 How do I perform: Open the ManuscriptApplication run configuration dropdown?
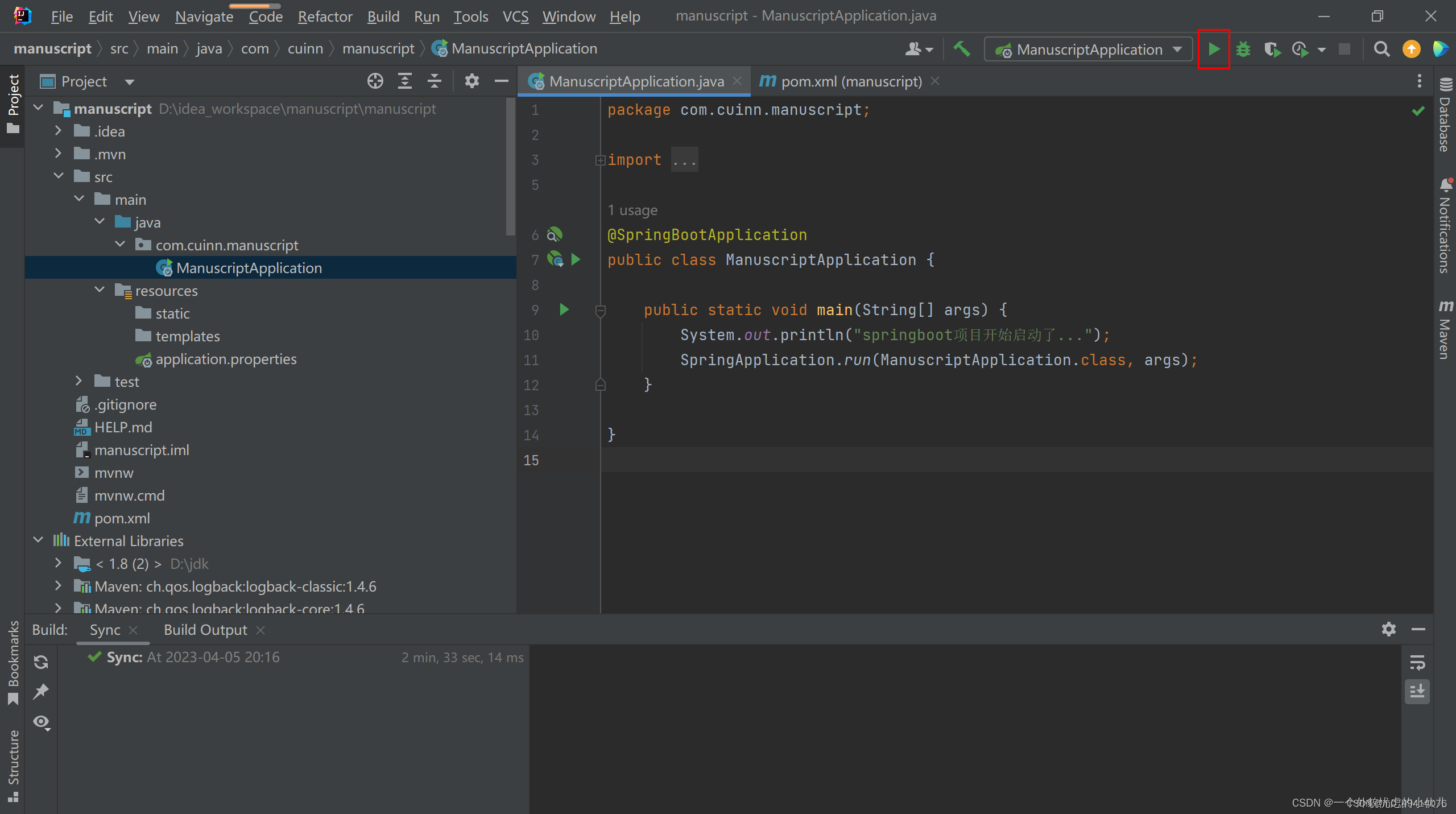click(1088, 49)
